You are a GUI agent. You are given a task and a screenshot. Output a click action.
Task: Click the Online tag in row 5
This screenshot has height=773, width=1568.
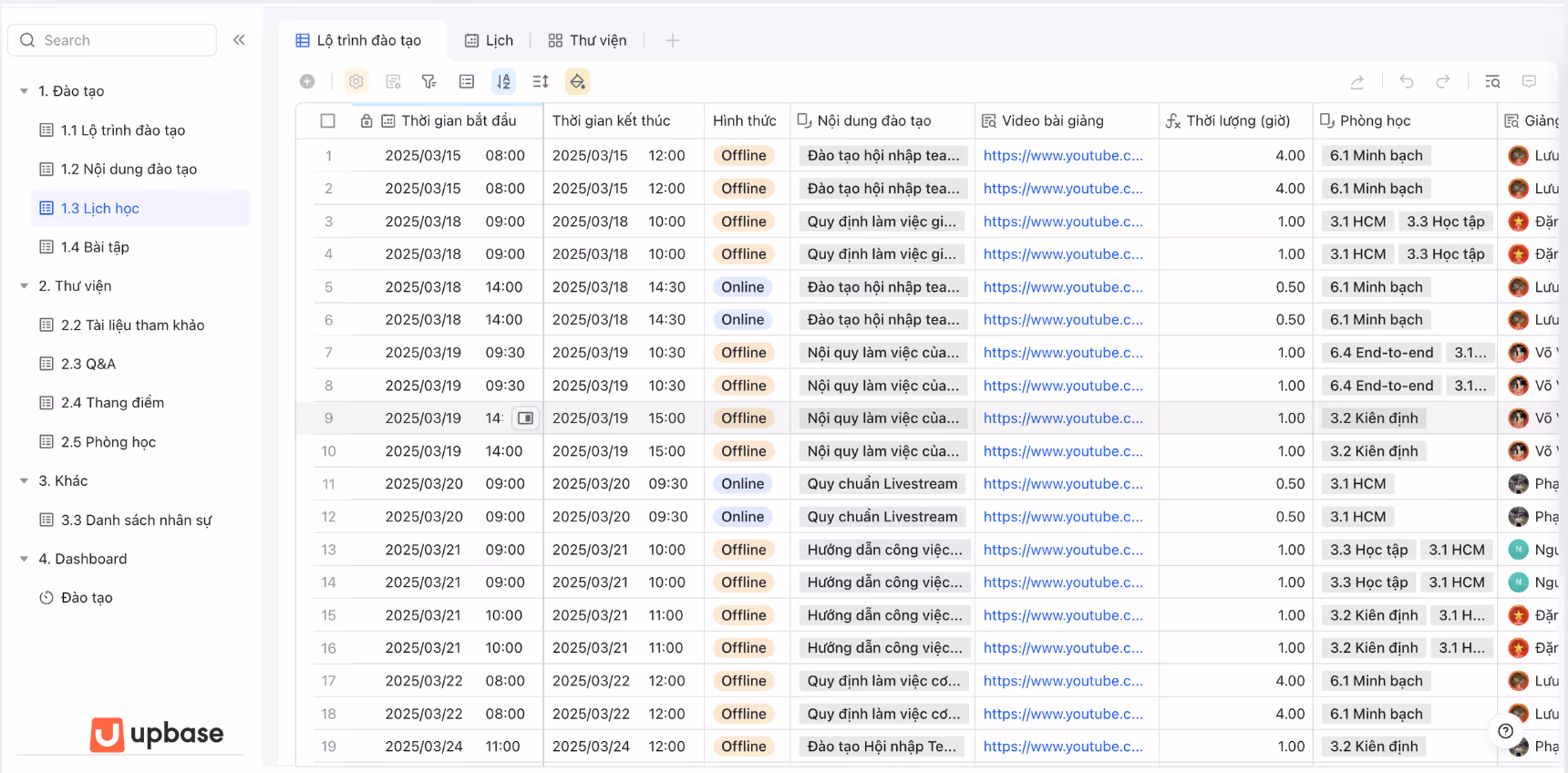click(x=743, y=287)
